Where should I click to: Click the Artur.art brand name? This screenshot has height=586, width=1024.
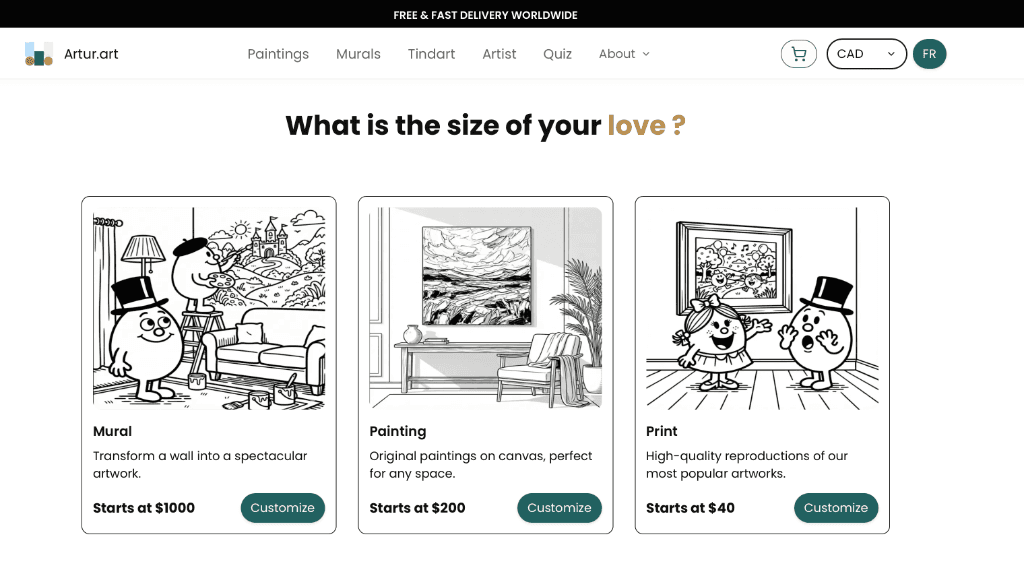[x=89, y=54]
